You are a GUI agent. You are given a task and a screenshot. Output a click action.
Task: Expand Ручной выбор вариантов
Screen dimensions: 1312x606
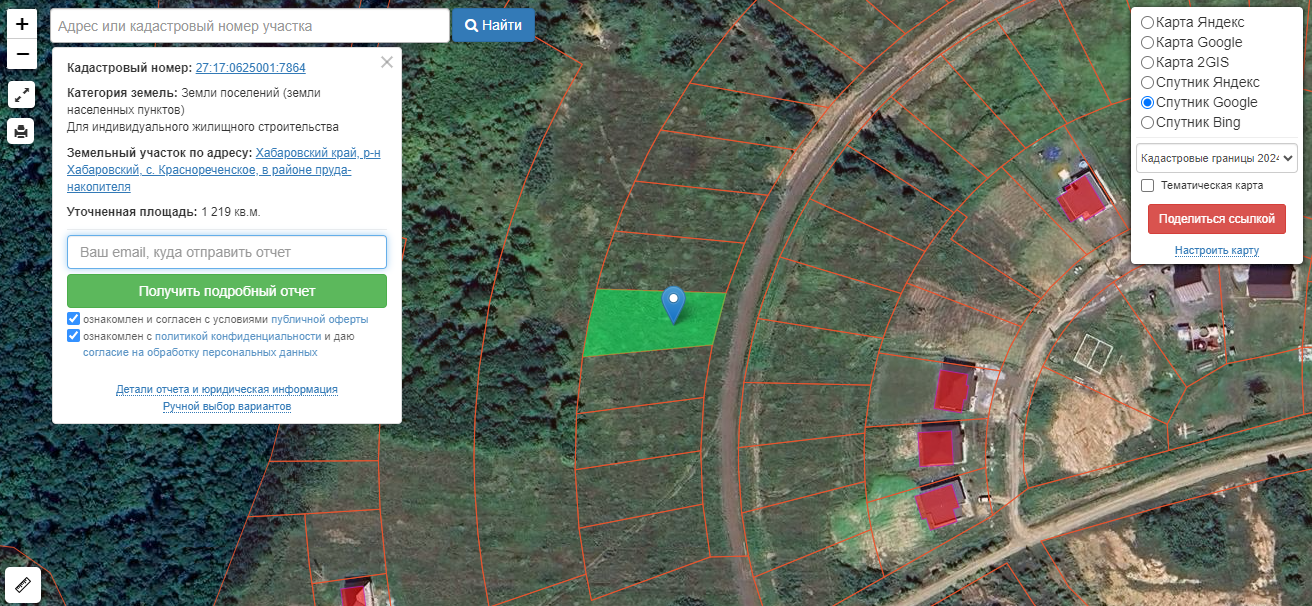227,407
